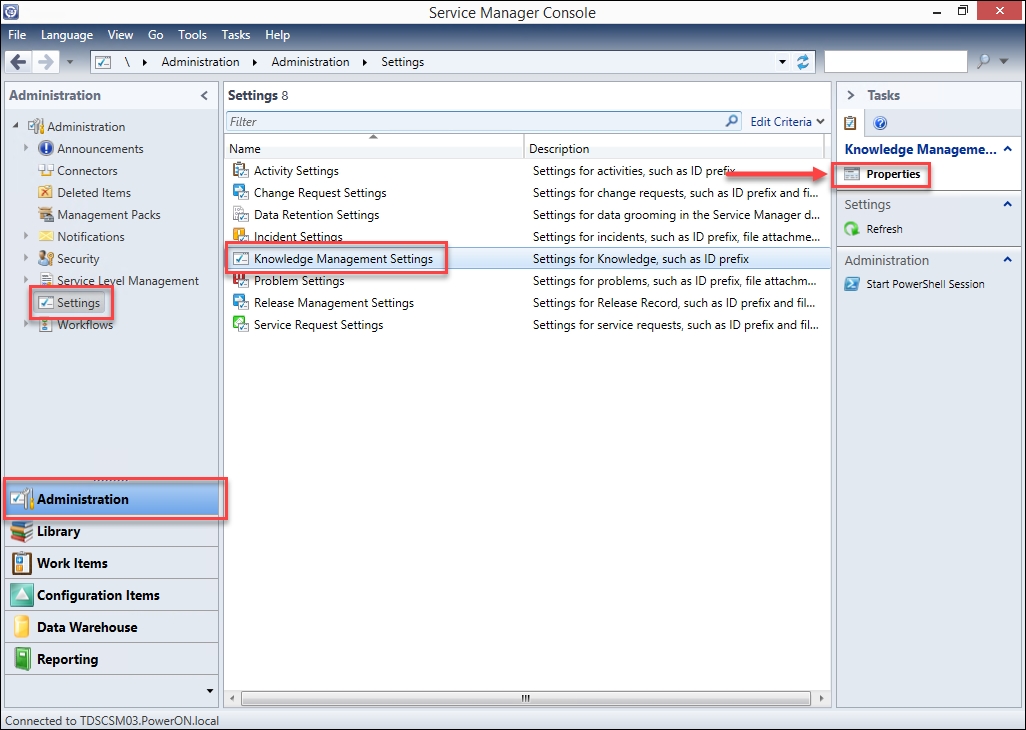Expand the Security tree node

[26, 258]
